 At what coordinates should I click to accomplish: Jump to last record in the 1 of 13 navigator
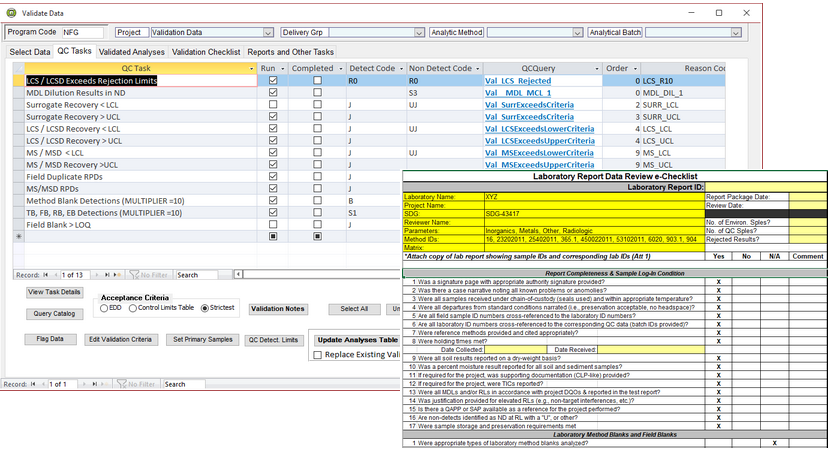(x=107, y=275)
